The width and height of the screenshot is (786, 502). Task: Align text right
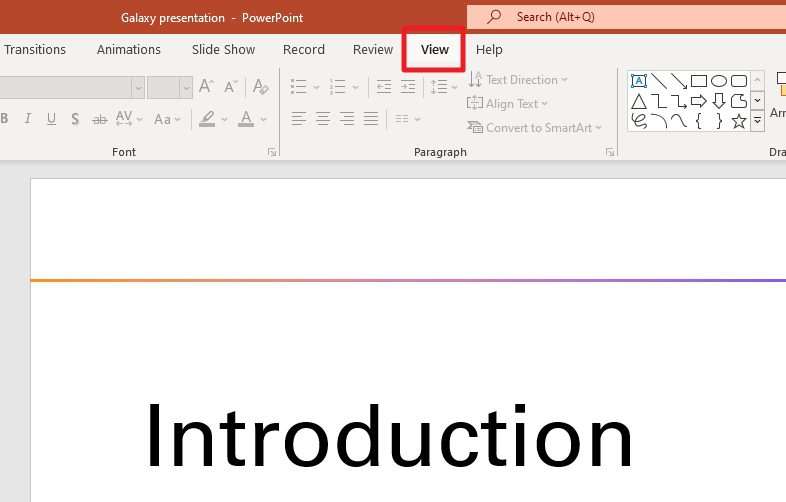tap(347, 119)
